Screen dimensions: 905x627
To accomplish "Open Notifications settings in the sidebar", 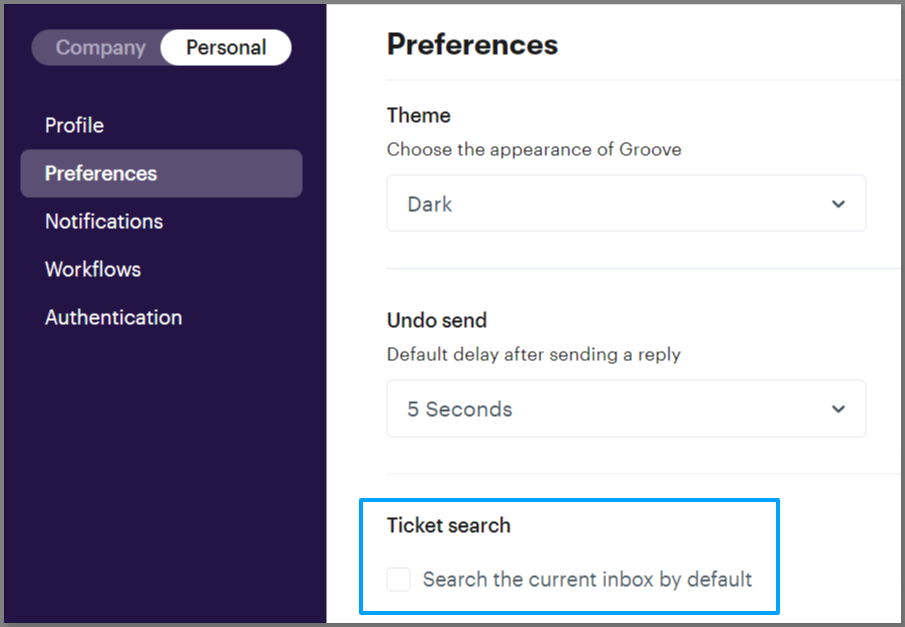I will tap(104, 221).
